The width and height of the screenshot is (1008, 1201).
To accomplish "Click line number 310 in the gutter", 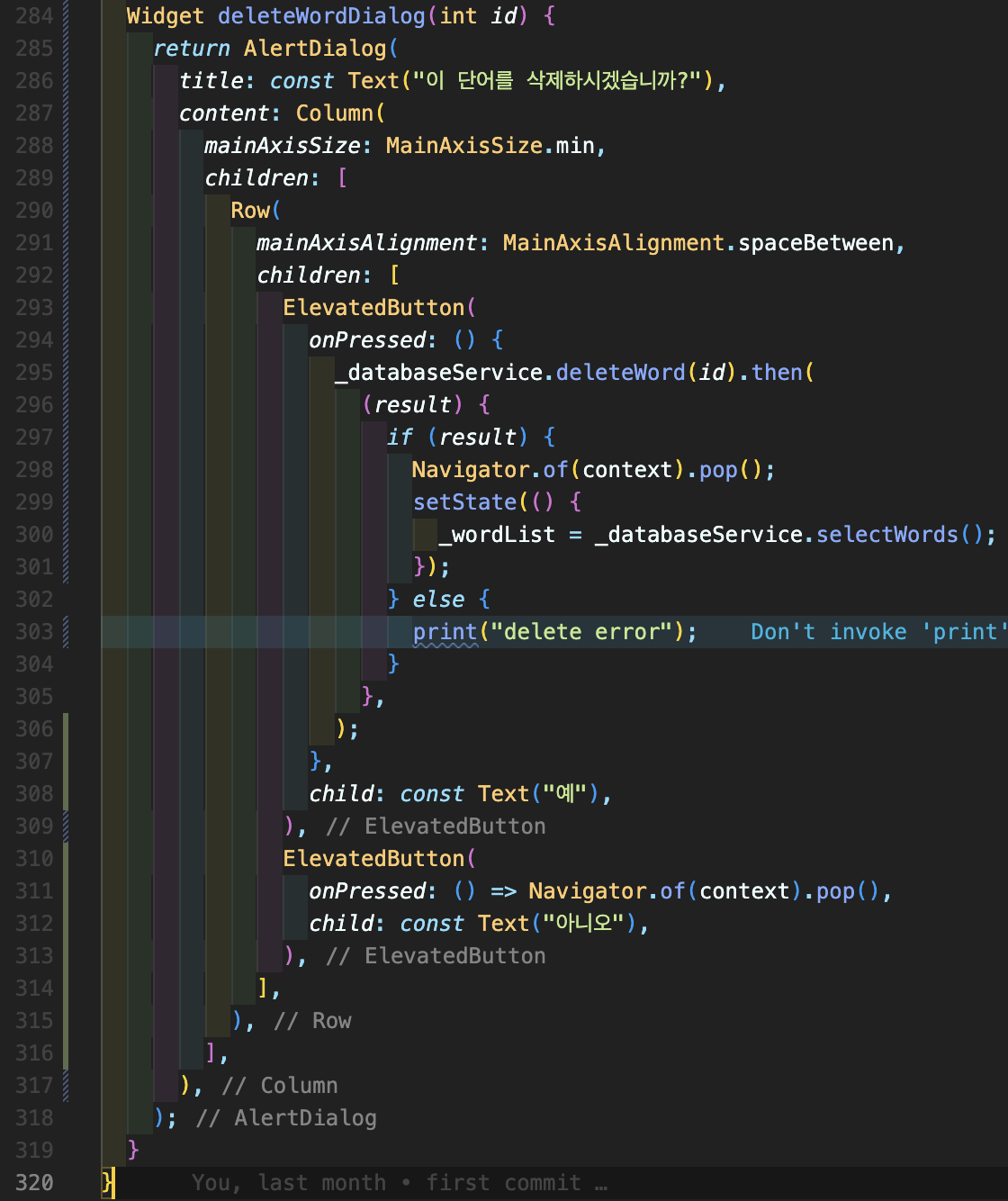I will click(x=34, y=859).
